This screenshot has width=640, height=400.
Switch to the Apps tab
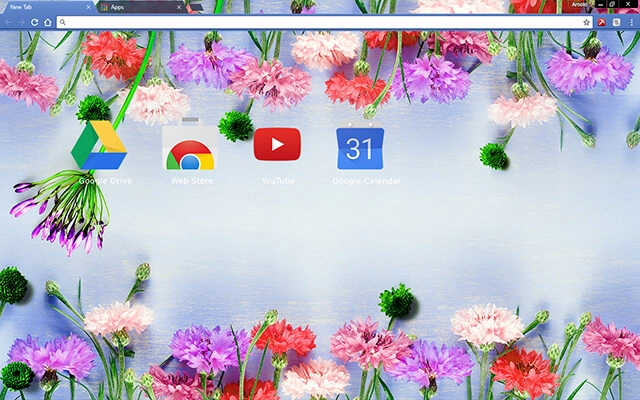click(141, 7)
